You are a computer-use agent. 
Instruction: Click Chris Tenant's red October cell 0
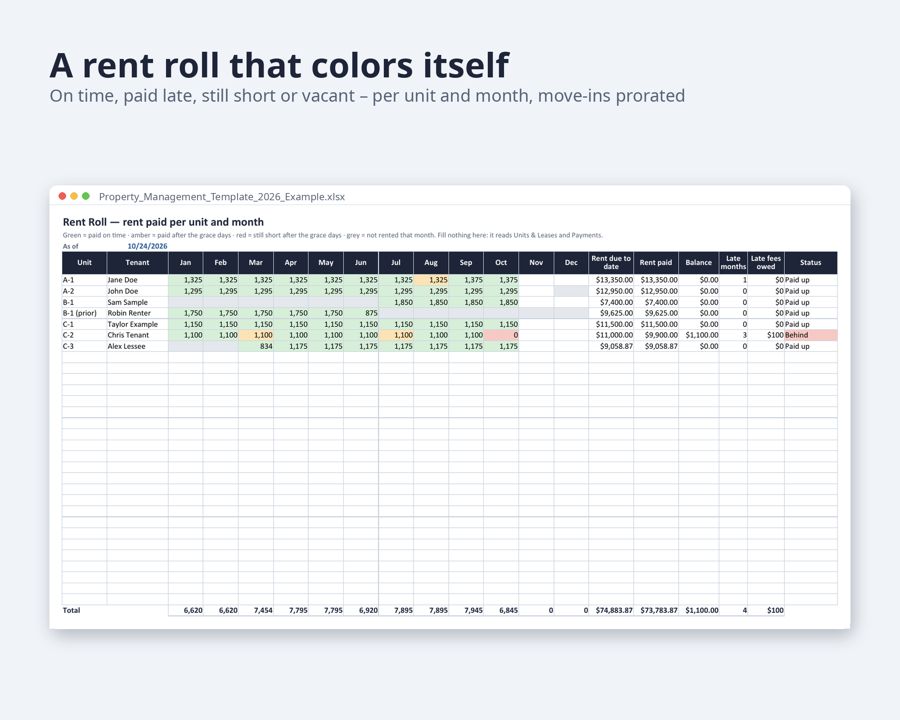(x=501, y=335)
